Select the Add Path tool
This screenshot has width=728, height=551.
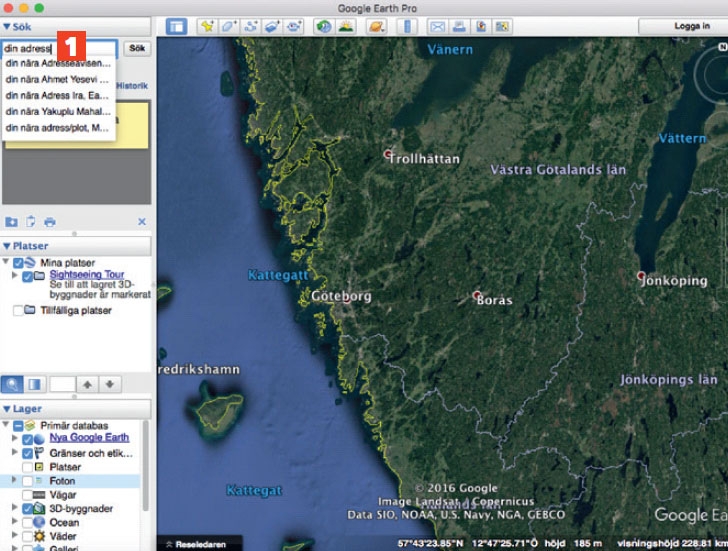point(250,26)
